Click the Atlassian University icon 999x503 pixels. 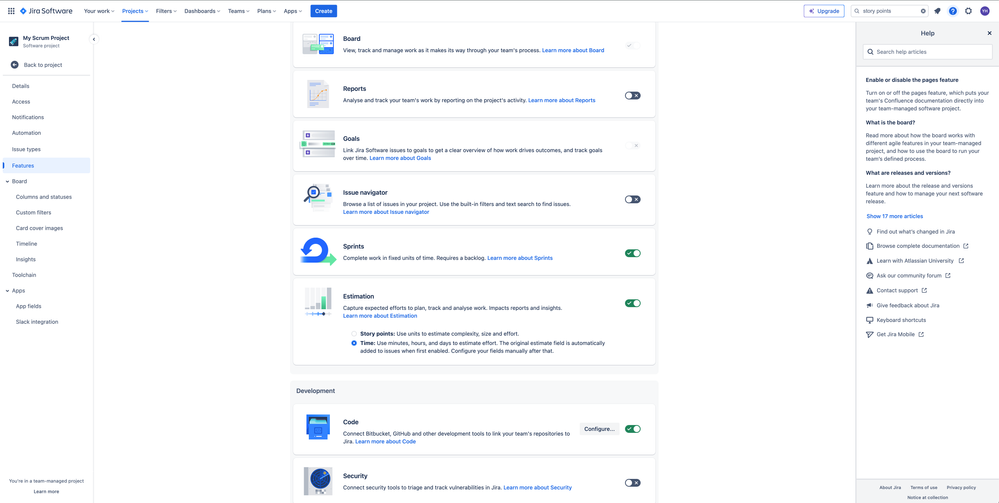pyautogui.click(x=870, y=261)
